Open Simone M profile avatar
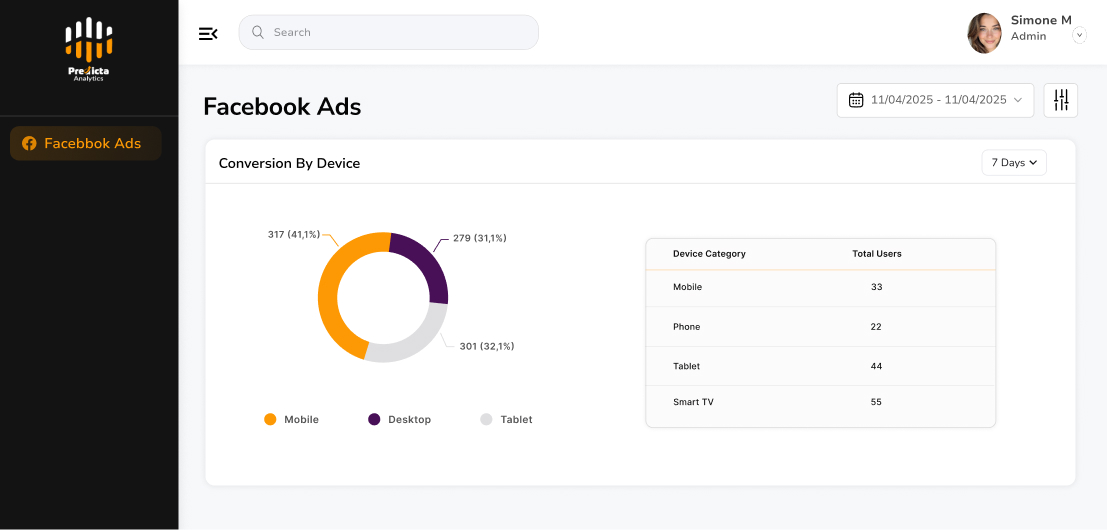This screenshot has width=1107, height=530. (x=984, y=33)
